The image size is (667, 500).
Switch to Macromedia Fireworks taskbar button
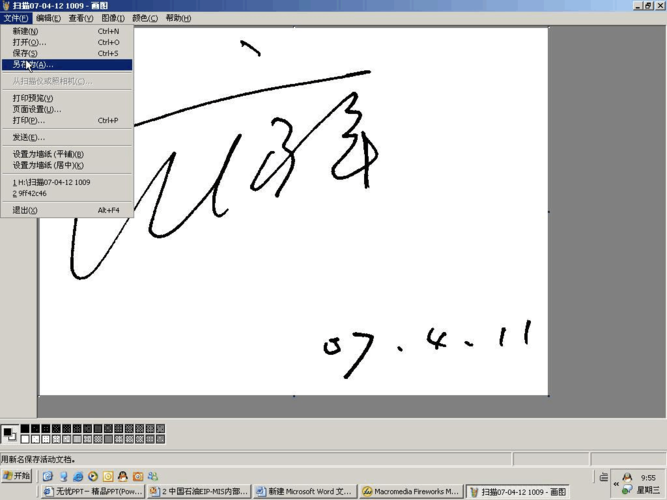(x=410, y=492)
